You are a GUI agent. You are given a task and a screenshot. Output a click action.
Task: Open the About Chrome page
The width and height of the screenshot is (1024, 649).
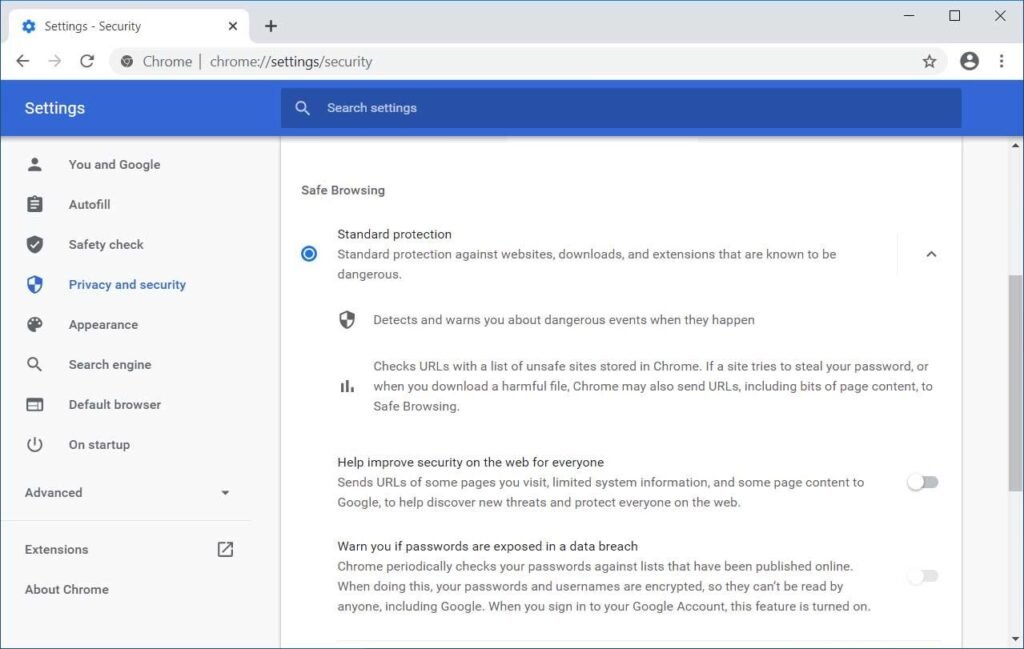tap(67, 589)
